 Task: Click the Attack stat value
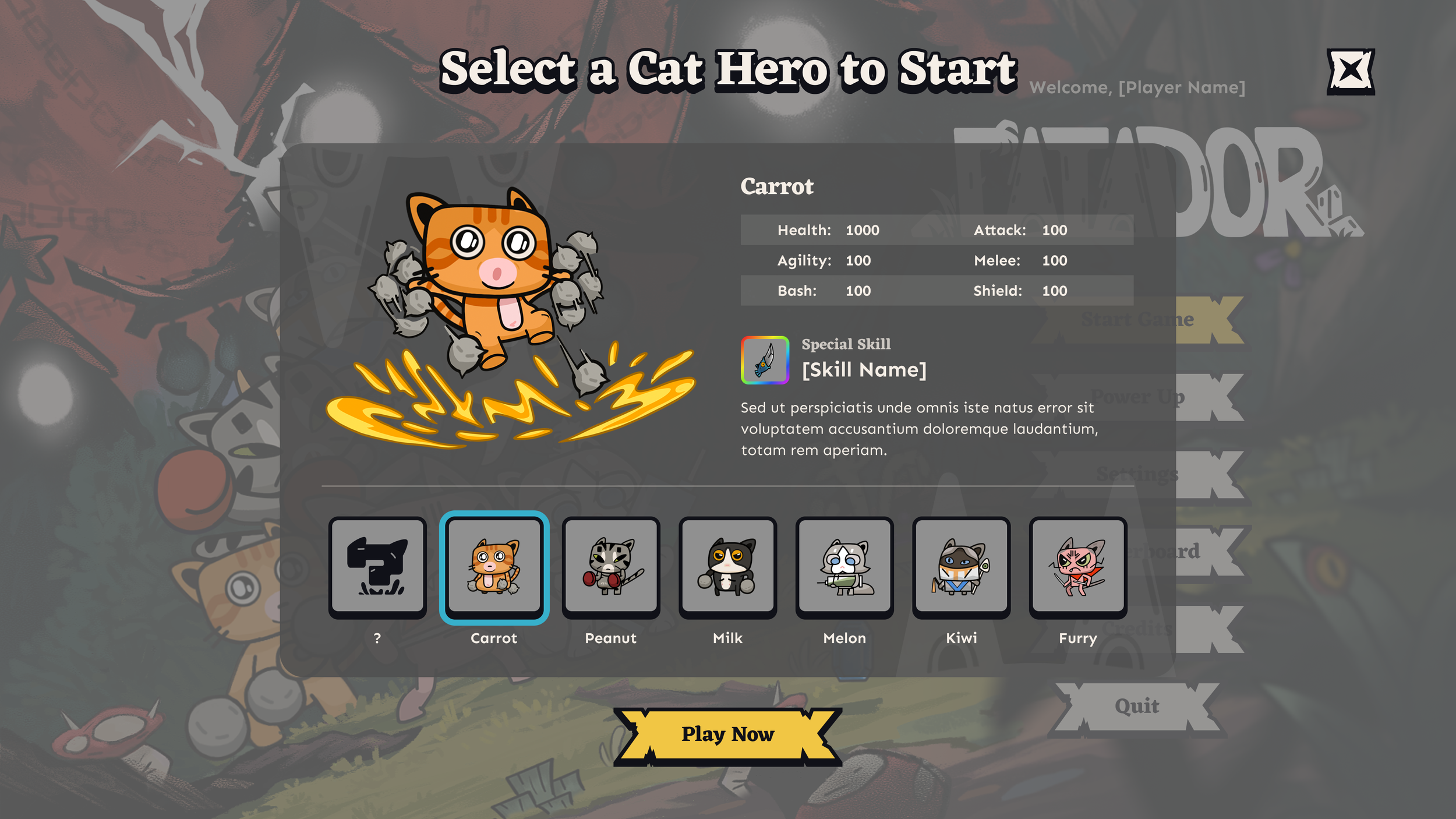click(x=1054, y=230)
